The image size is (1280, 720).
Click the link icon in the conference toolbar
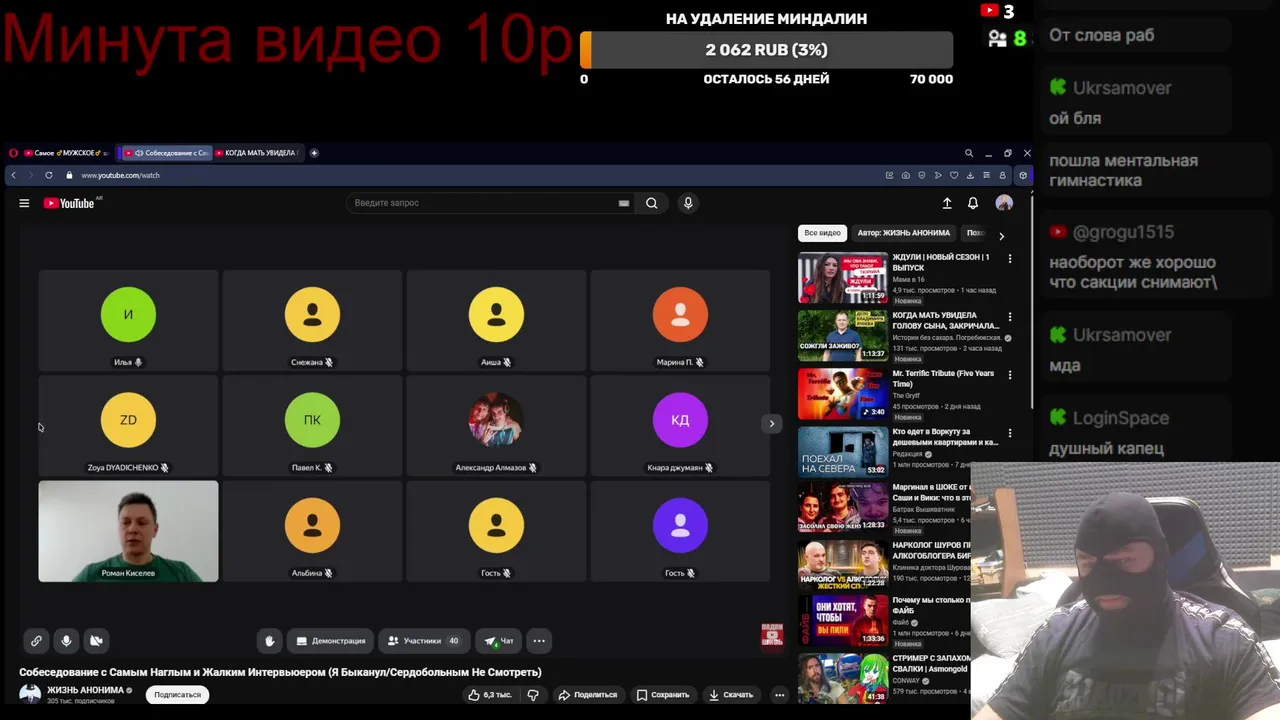(36, 641)
